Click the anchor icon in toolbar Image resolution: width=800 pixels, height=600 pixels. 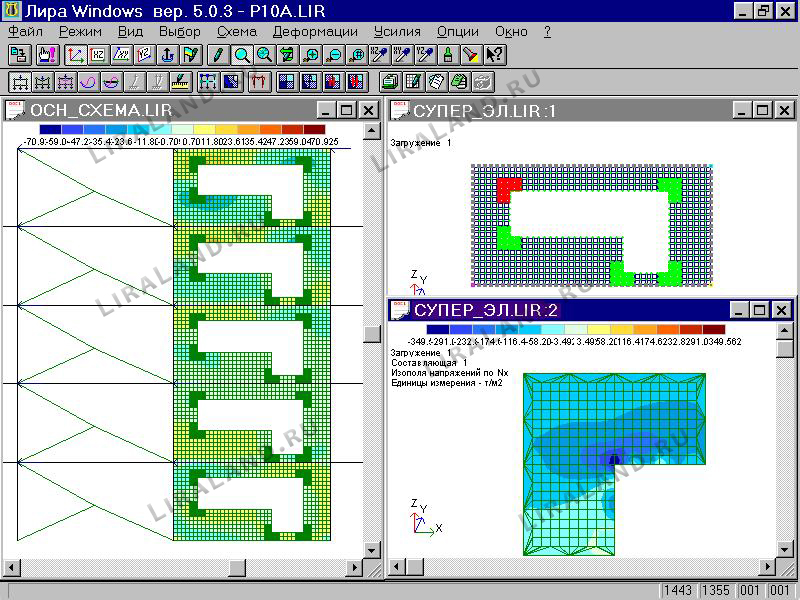pyautogui.click(x=166, y=54)
